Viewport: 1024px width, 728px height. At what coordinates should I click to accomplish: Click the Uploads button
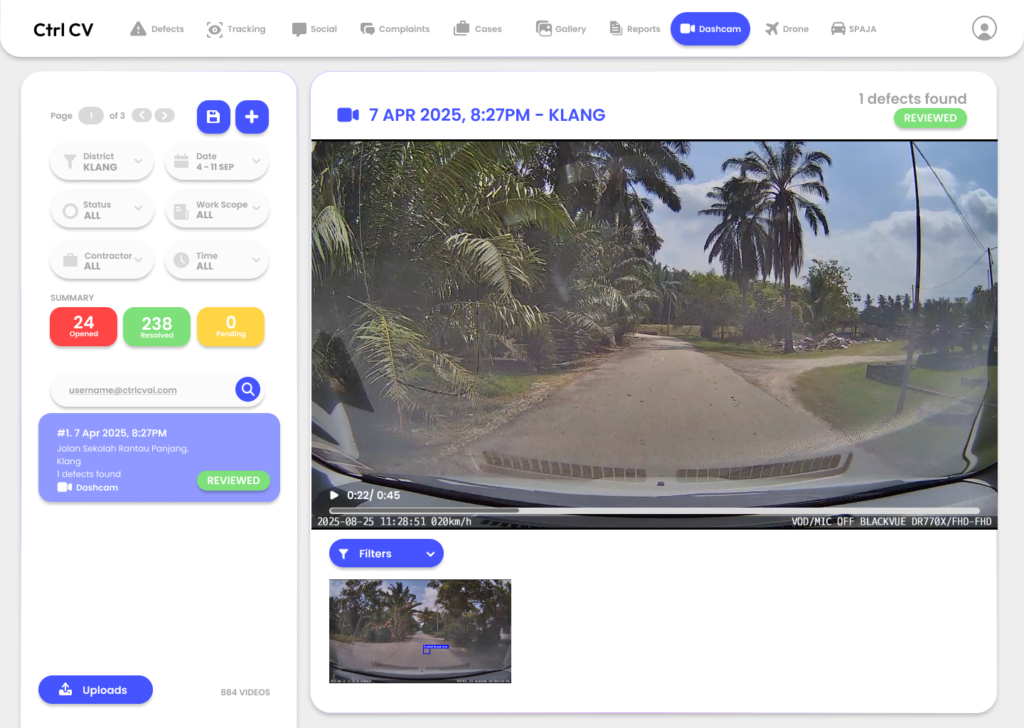95,690
